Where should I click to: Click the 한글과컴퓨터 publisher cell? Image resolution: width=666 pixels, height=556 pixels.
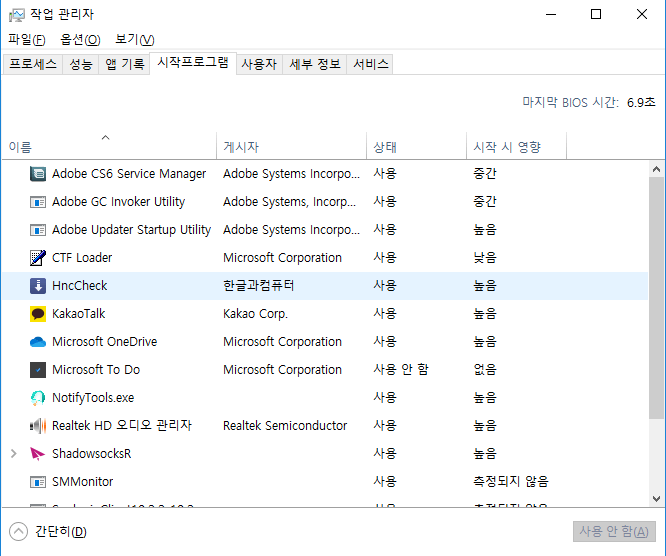tap(259, 286)
